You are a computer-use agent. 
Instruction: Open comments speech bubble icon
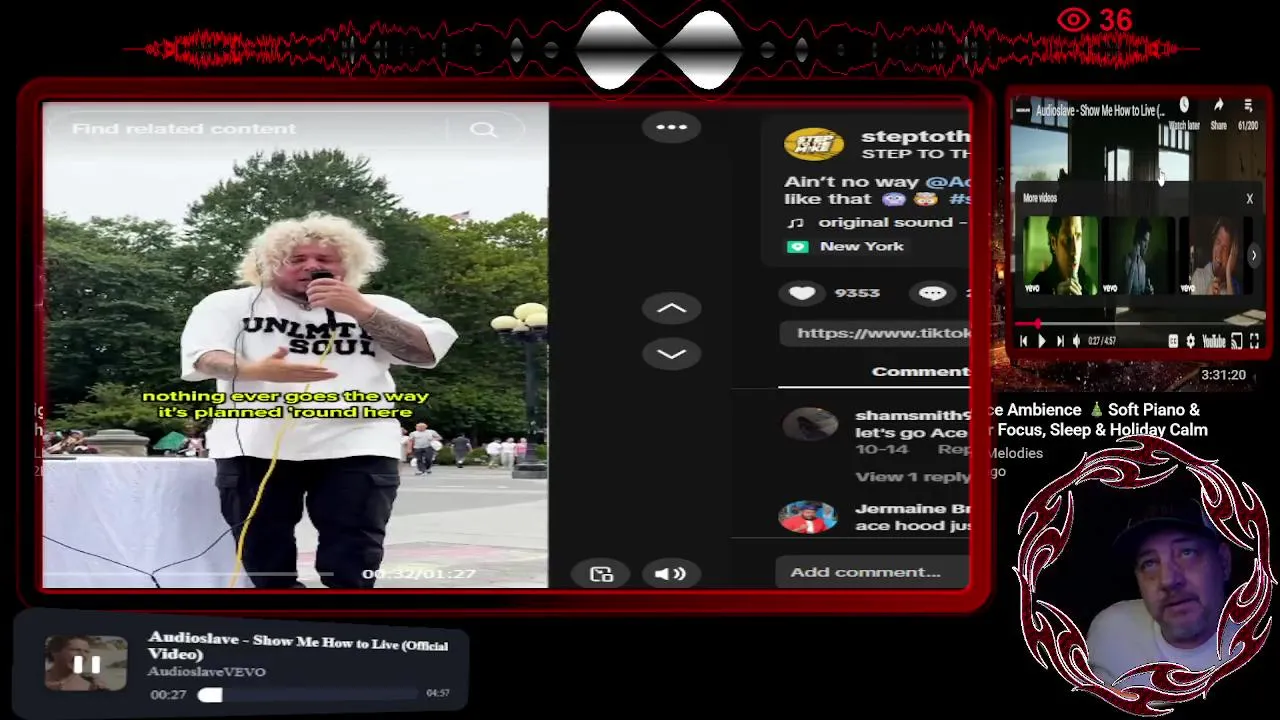(932, 293)
